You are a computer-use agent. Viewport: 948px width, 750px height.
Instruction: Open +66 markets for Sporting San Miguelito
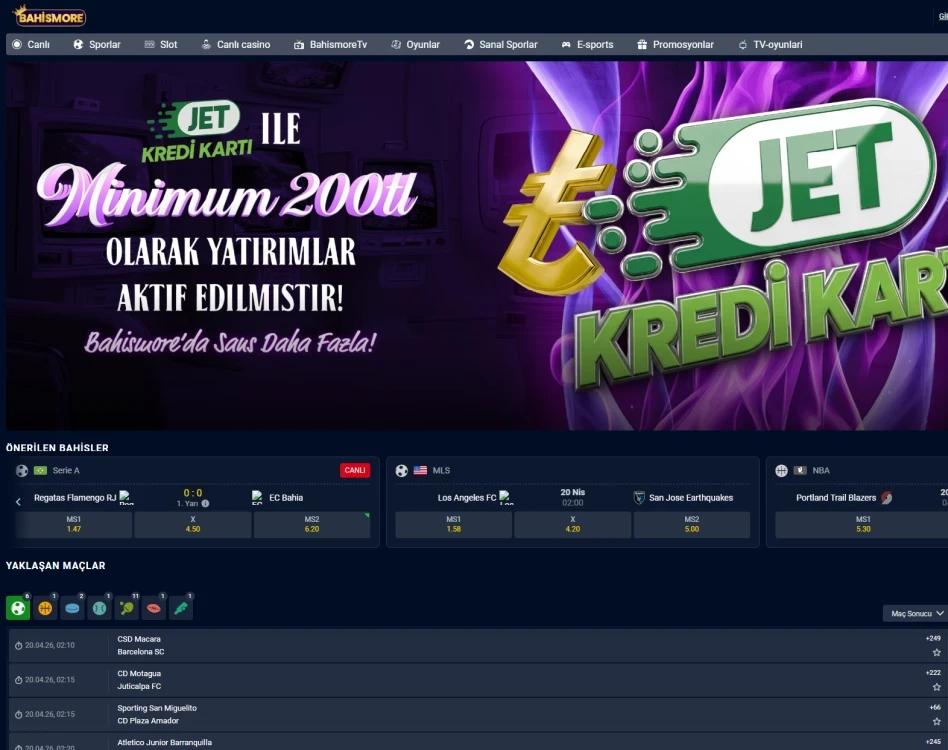[x=935, y=707]
